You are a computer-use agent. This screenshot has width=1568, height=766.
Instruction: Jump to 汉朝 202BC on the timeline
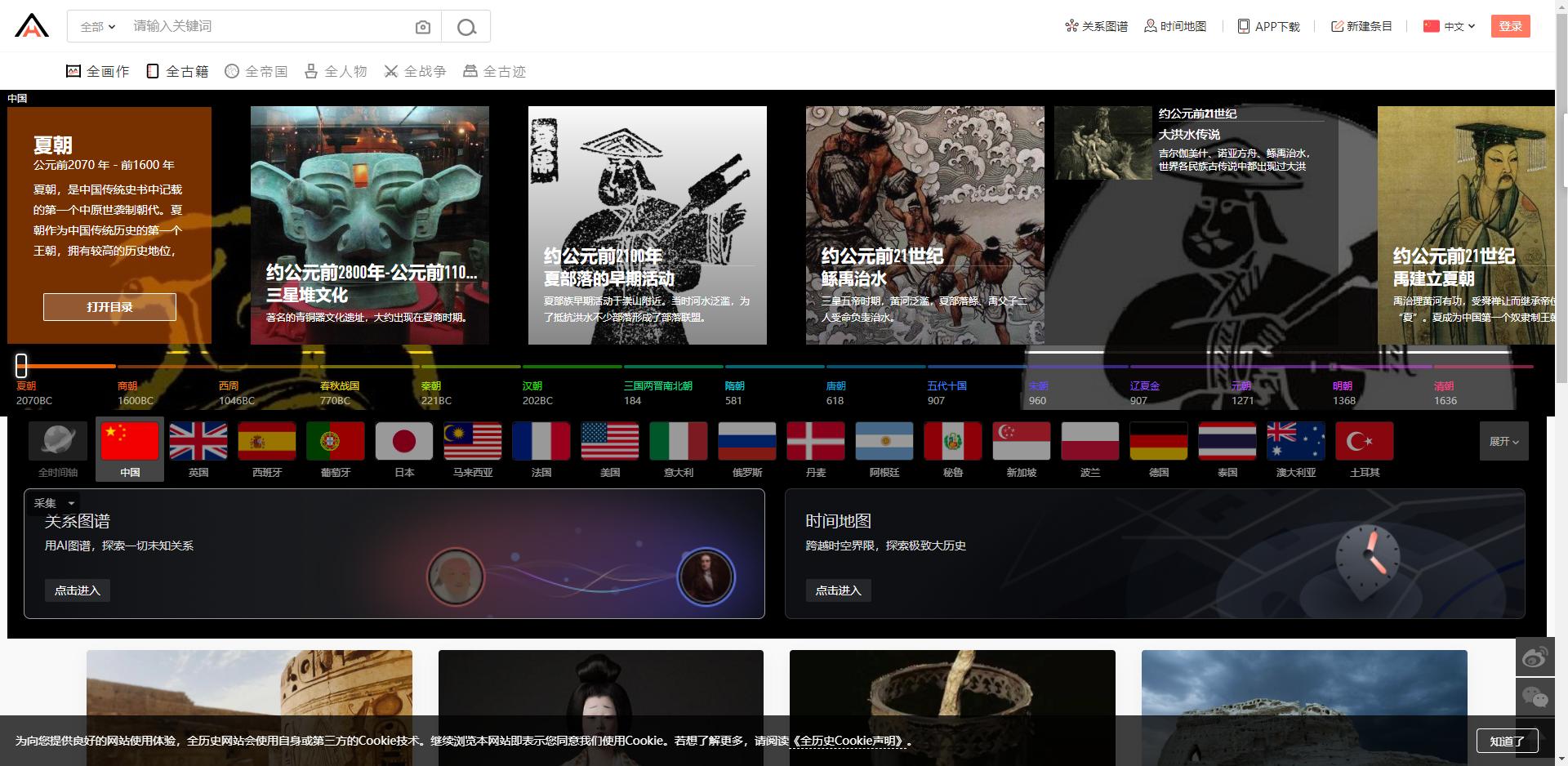[537, 393]
